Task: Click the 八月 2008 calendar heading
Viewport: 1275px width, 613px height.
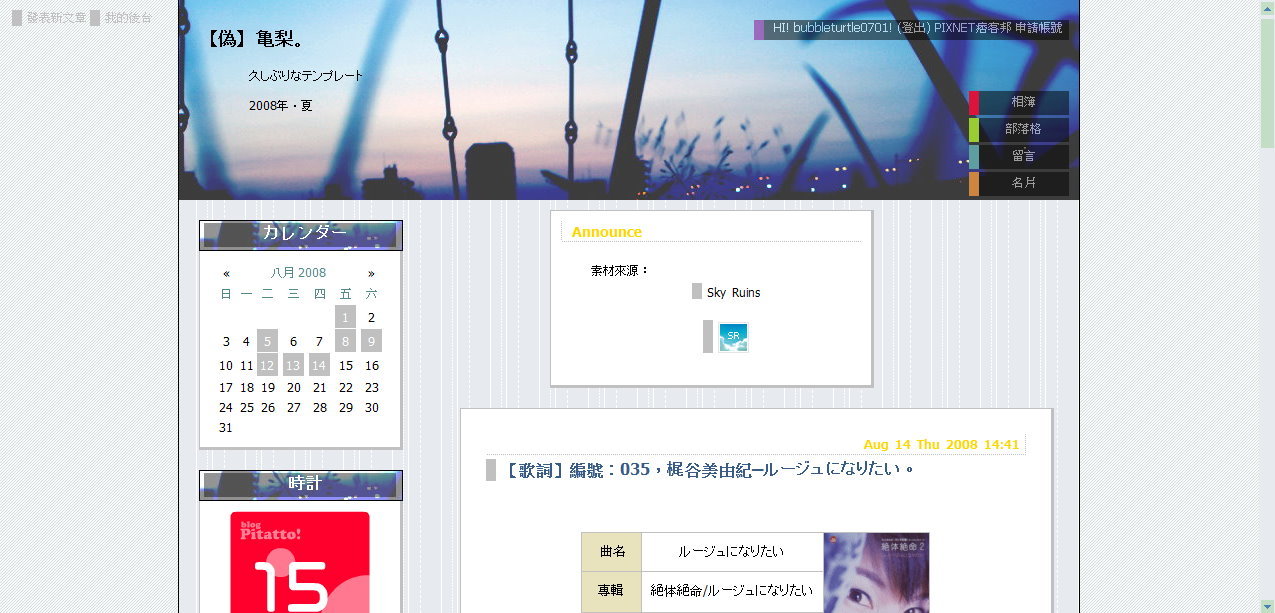Action: click(x=298, y=273)
